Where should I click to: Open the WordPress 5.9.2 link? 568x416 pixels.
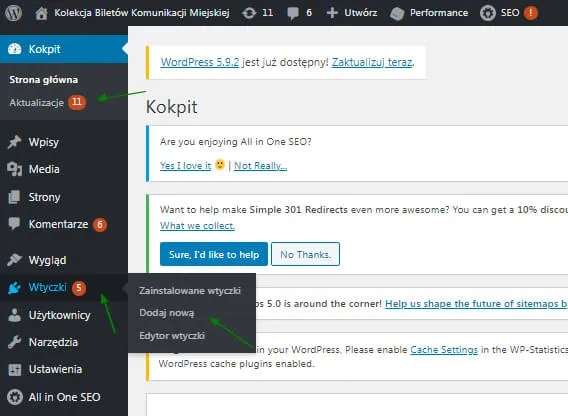point(200,62)
